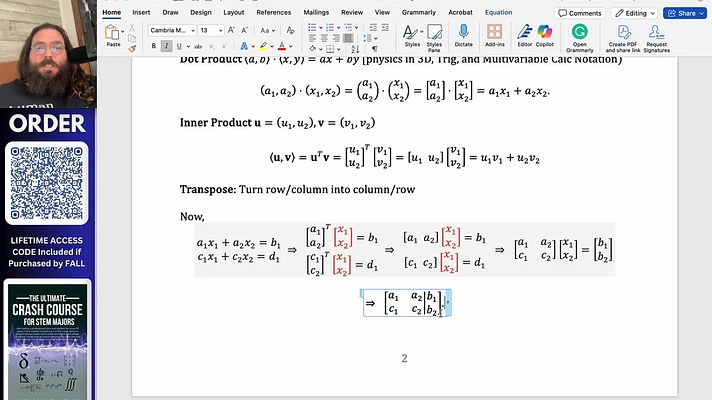712x400 pixels.
Task: Expand the Paste options arrow
Action: (123, 31)
